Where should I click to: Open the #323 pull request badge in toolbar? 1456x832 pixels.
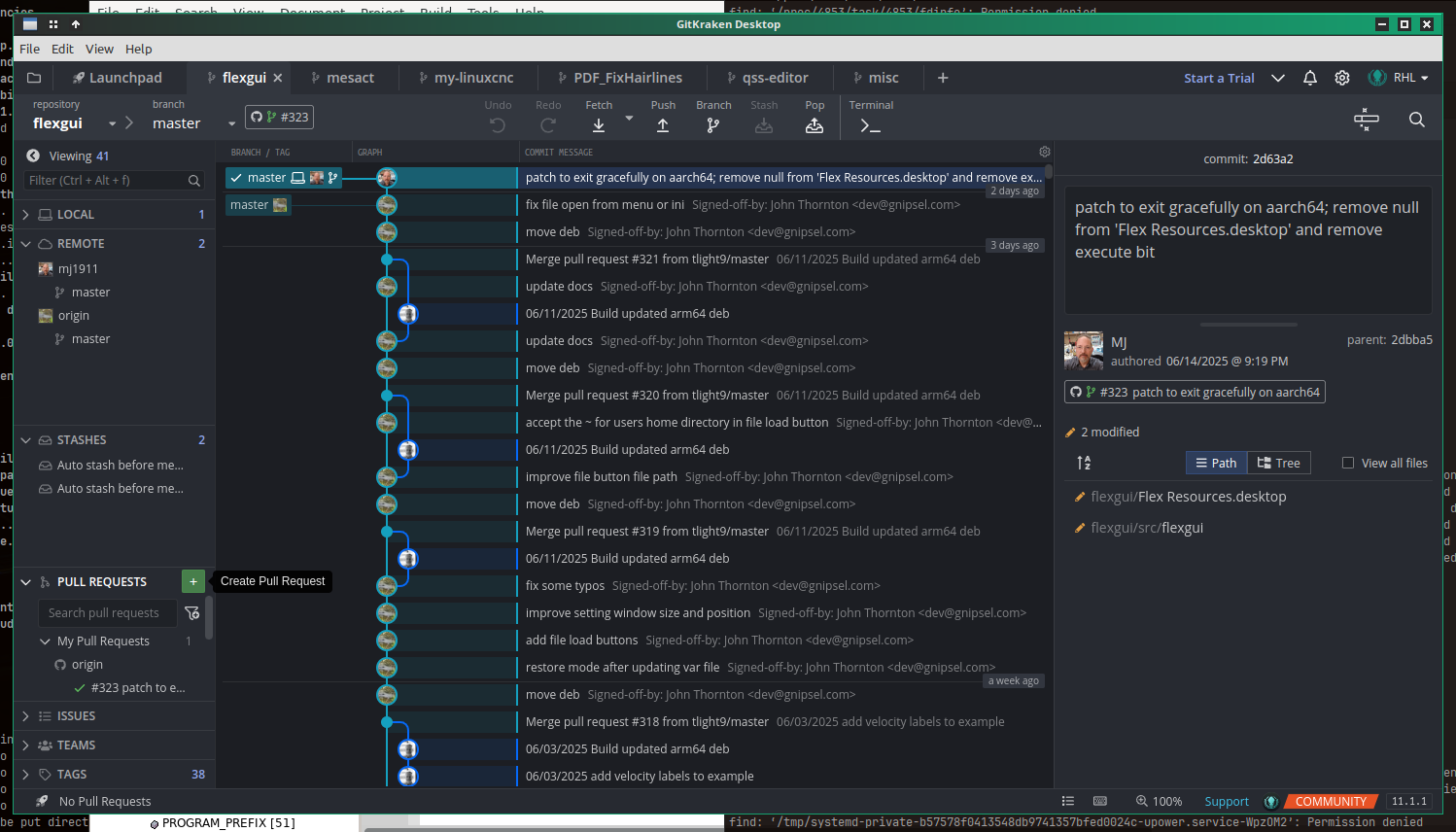click(279, 118)
